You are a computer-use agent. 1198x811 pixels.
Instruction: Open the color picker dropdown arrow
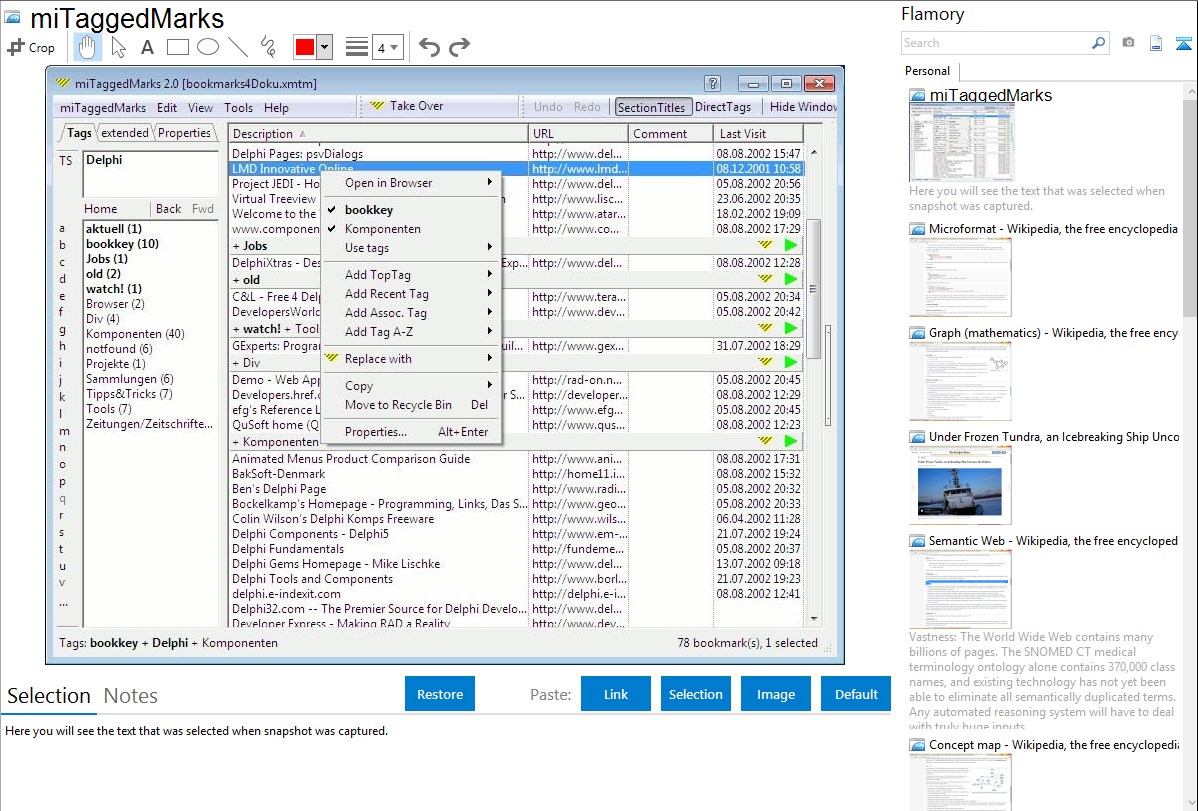325,47
